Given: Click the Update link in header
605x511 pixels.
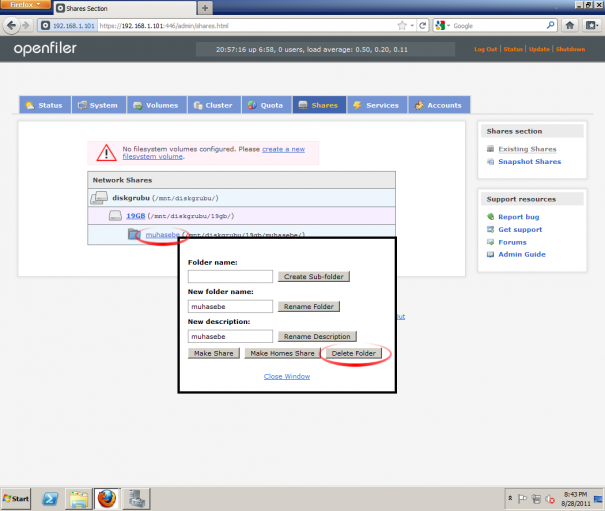Looking at the screenshot, I should (539, 49).
